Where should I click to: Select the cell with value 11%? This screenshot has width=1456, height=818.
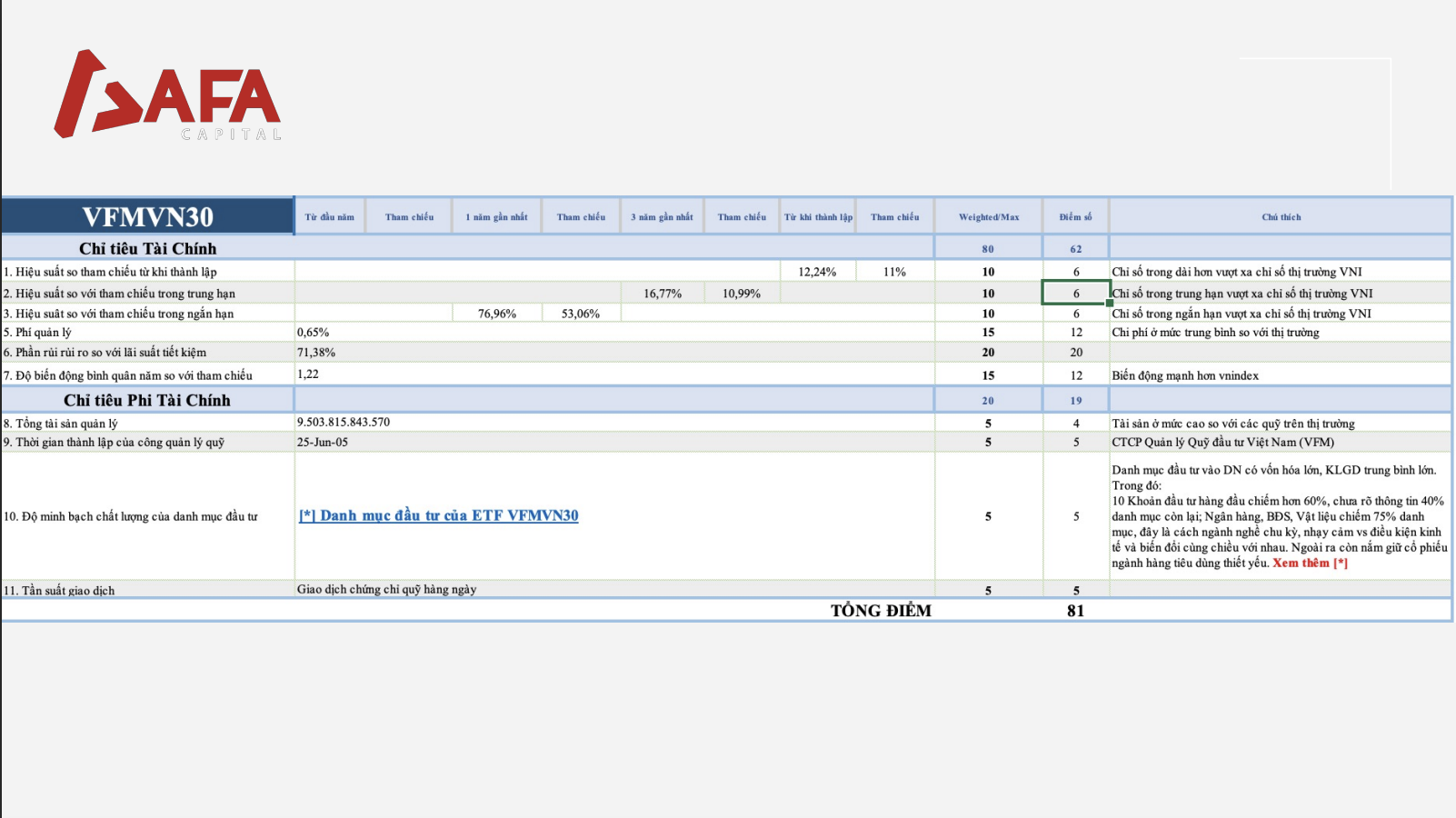[x=894, y=272]
